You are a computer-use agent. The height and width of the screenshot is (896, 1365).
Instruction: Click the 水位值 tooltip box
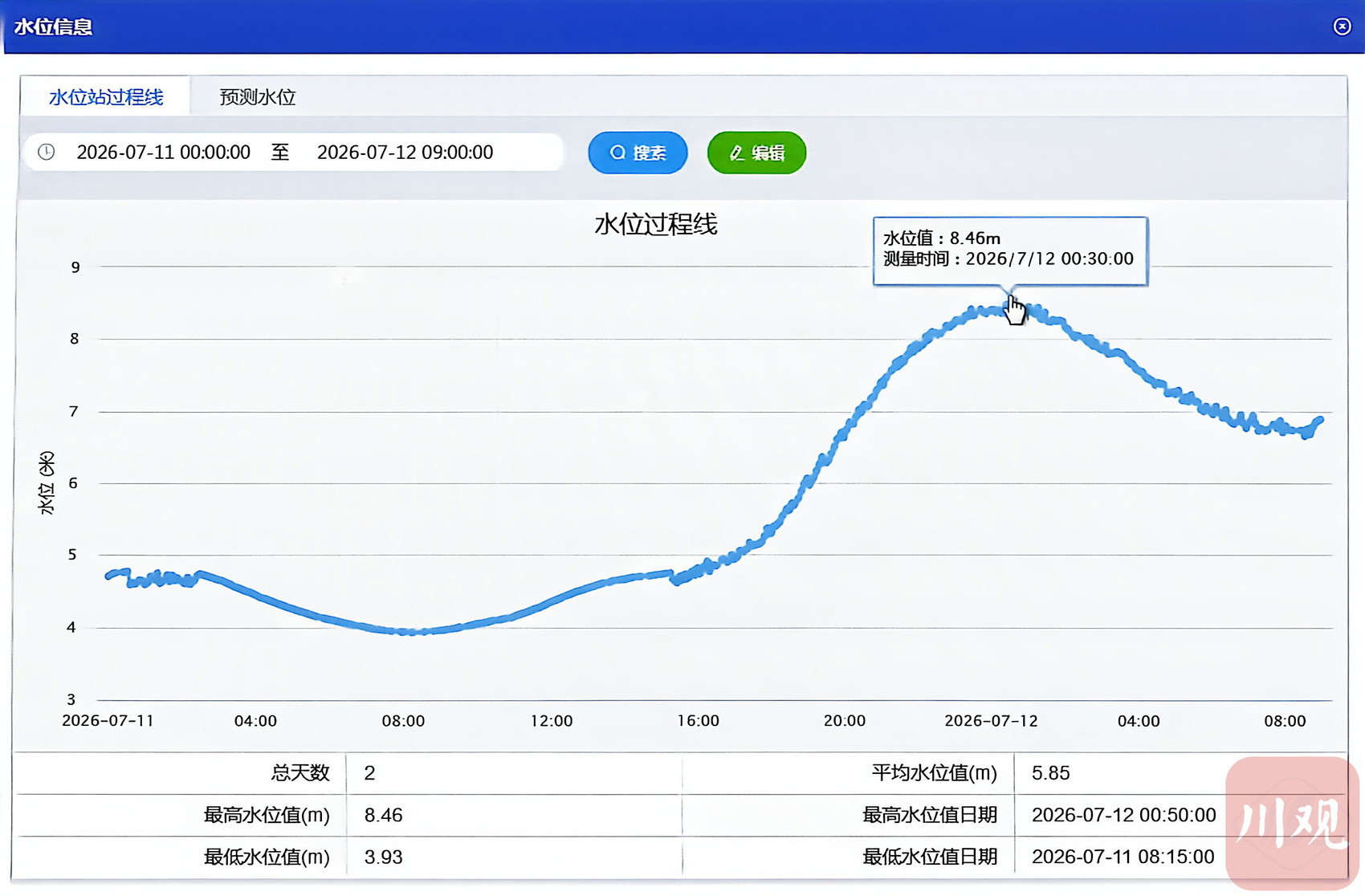tap(1010, 250)
